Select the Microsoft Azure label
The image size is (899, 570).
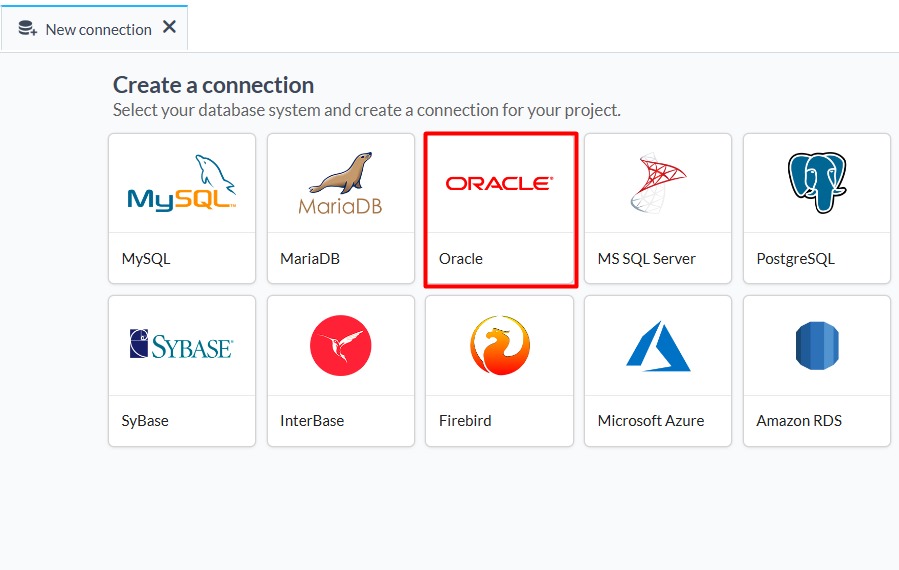pyautogui.click(x=651, y=421)
